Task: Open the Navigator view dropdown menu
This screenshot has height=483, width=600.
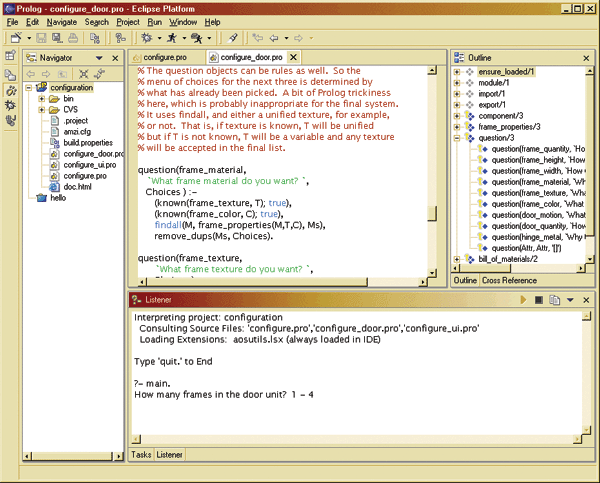Action: (x=100, y=58)
